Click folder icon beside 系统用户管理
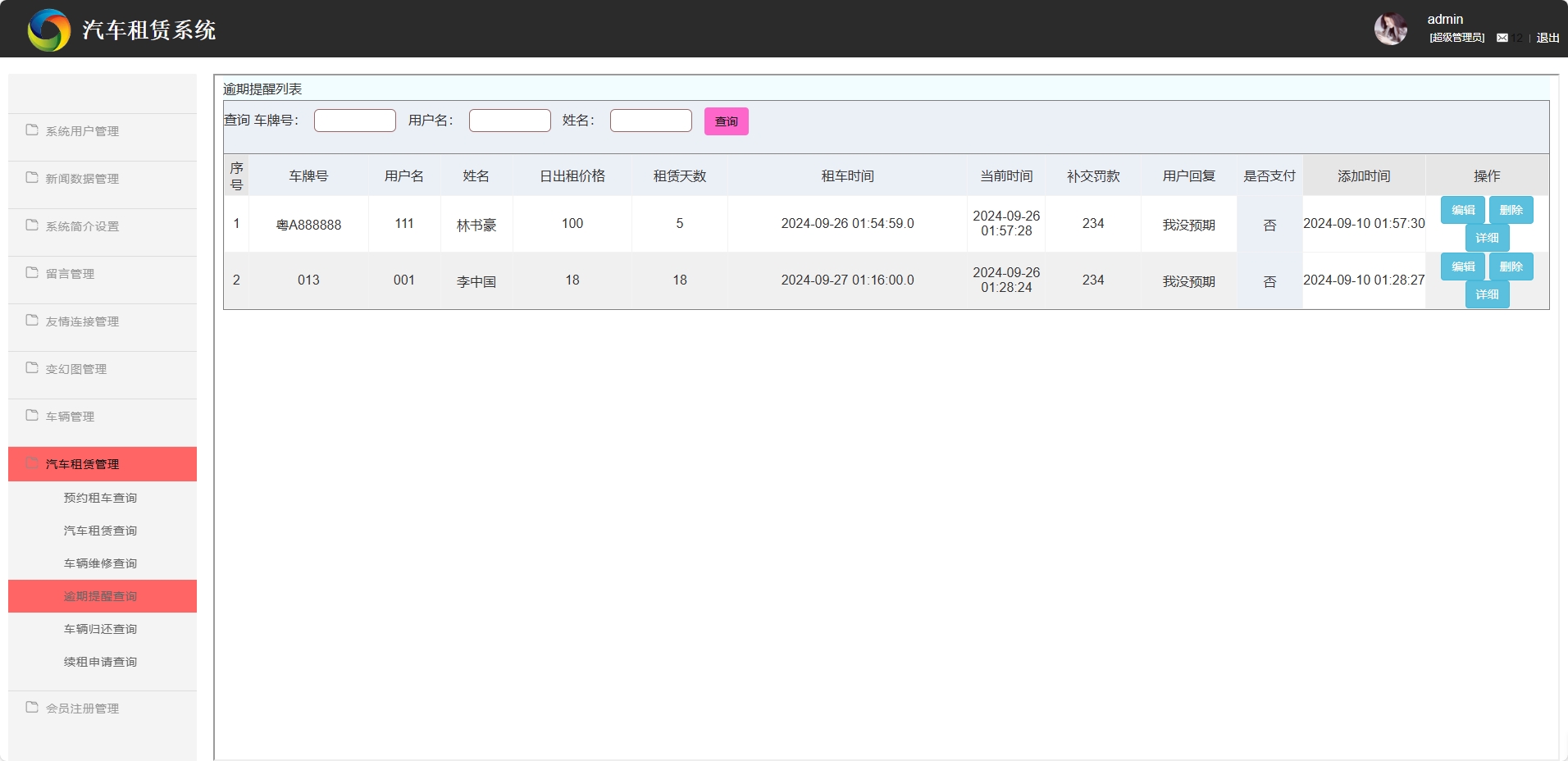This screenshot has height=761, width=1568. [x=32, y=130]
